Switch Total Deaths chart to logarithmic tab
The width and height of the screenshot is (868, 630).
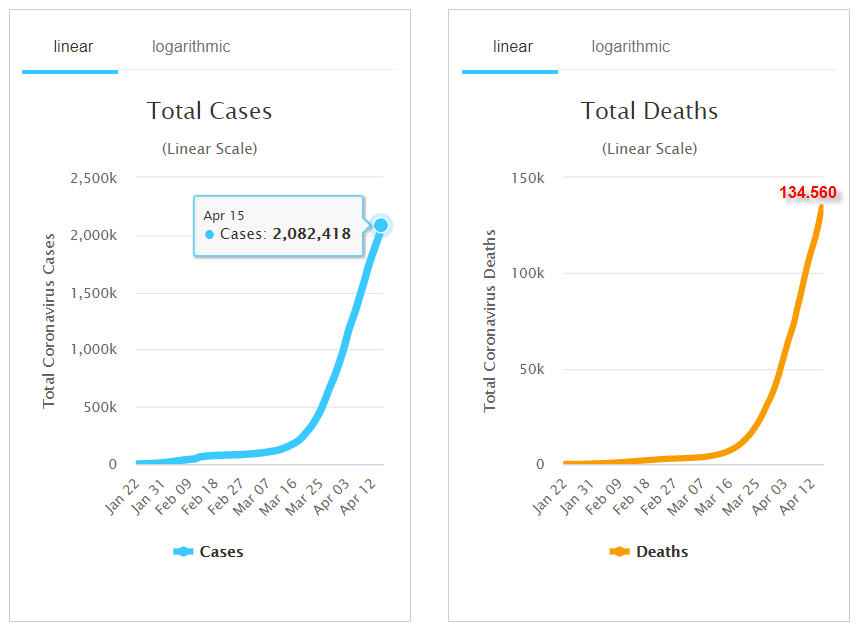pyautogui.click(x=630, y=47)
